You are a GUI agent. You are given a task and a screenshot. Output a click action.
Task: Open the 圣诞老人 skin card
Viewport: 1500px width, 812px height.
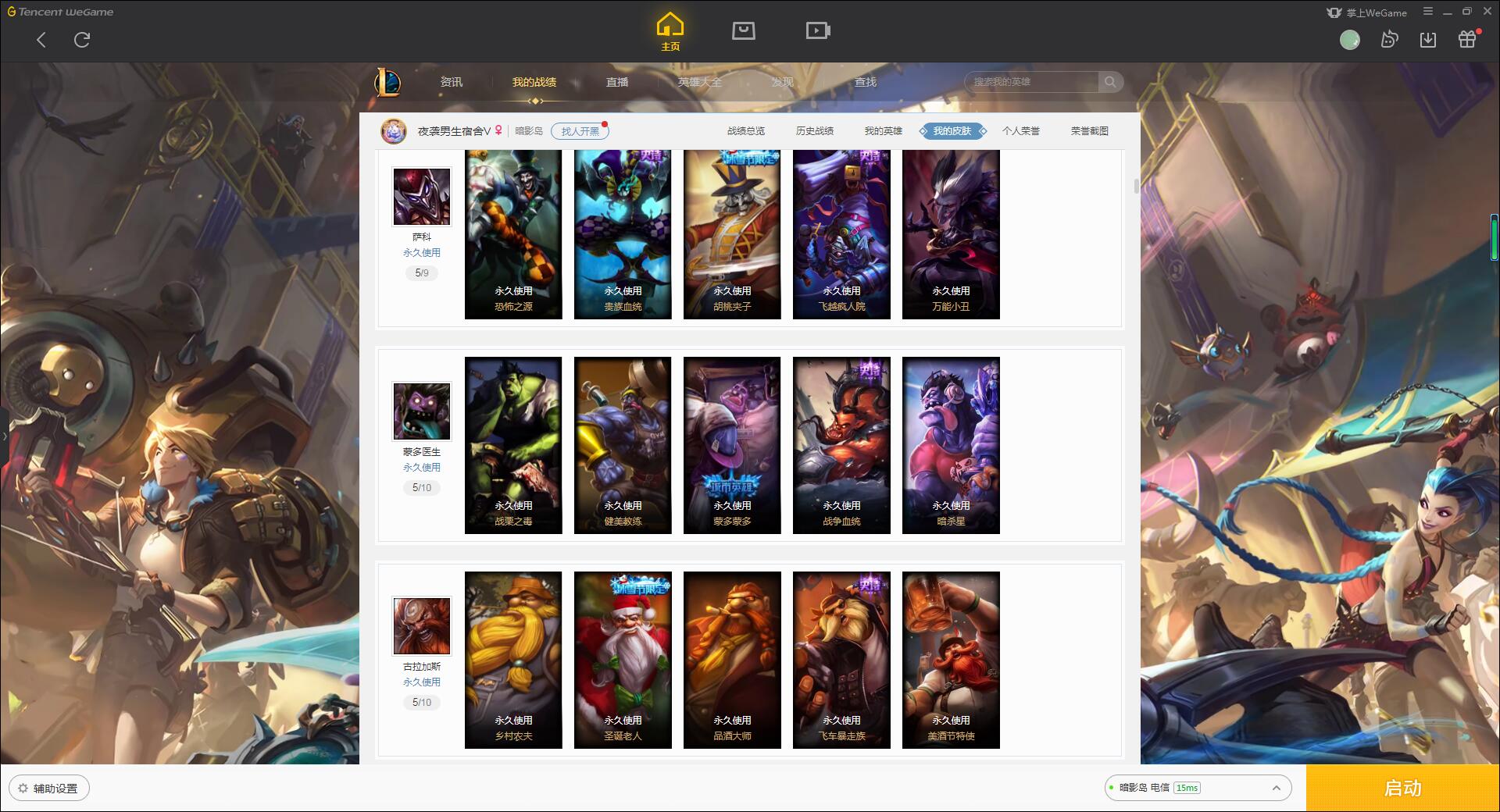(x=623, y=660)
